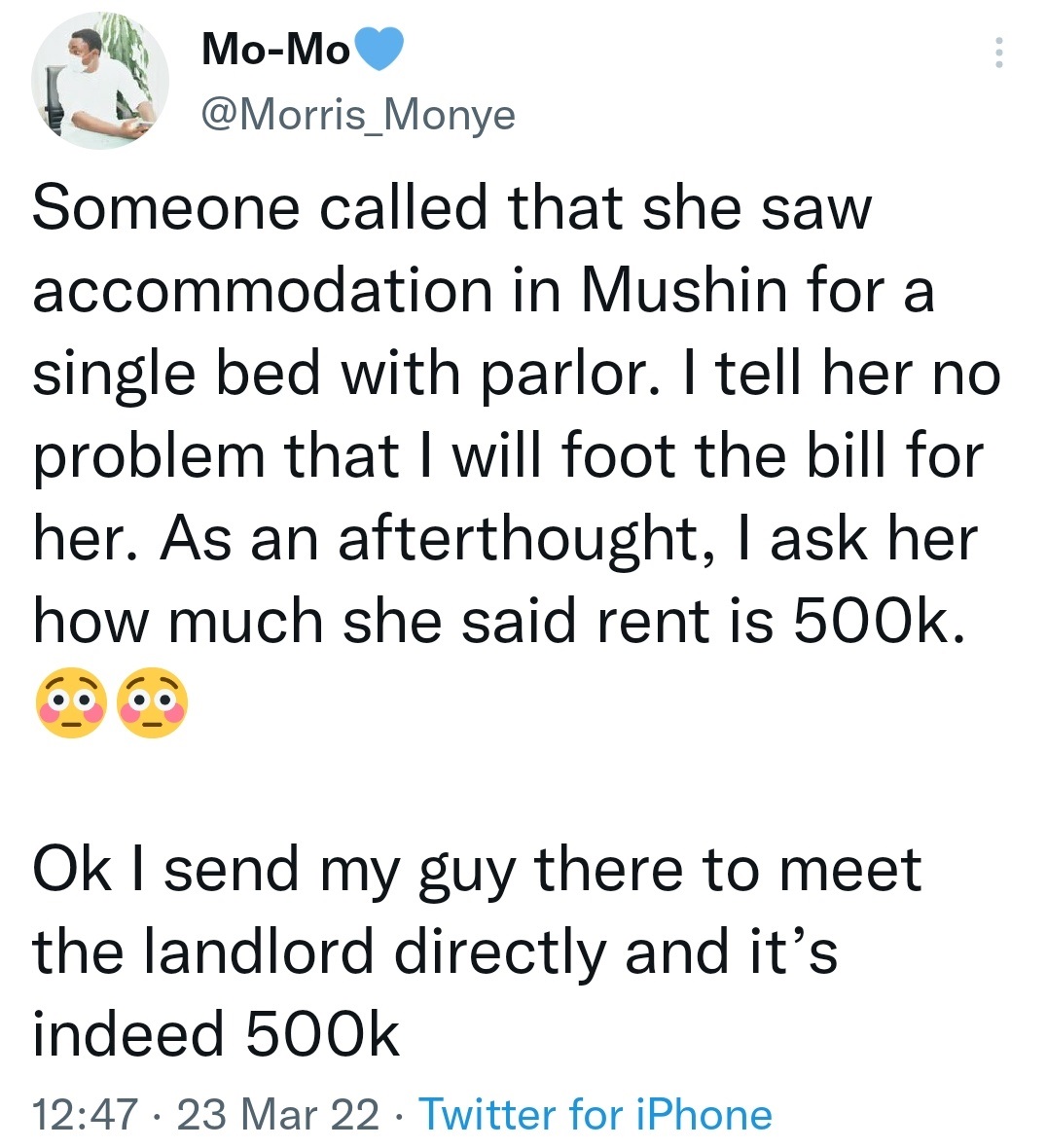The image size is (1047, 1148).
Task: Open the Twitter for iPhone source link
Action: point(595,1114)
